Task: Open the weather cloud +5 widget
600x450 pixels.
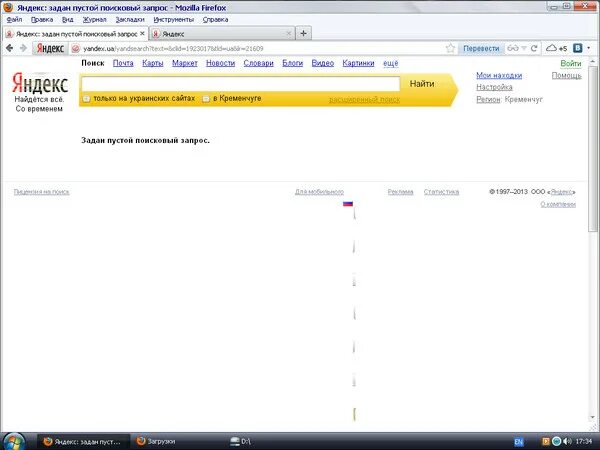Action: 556,48
